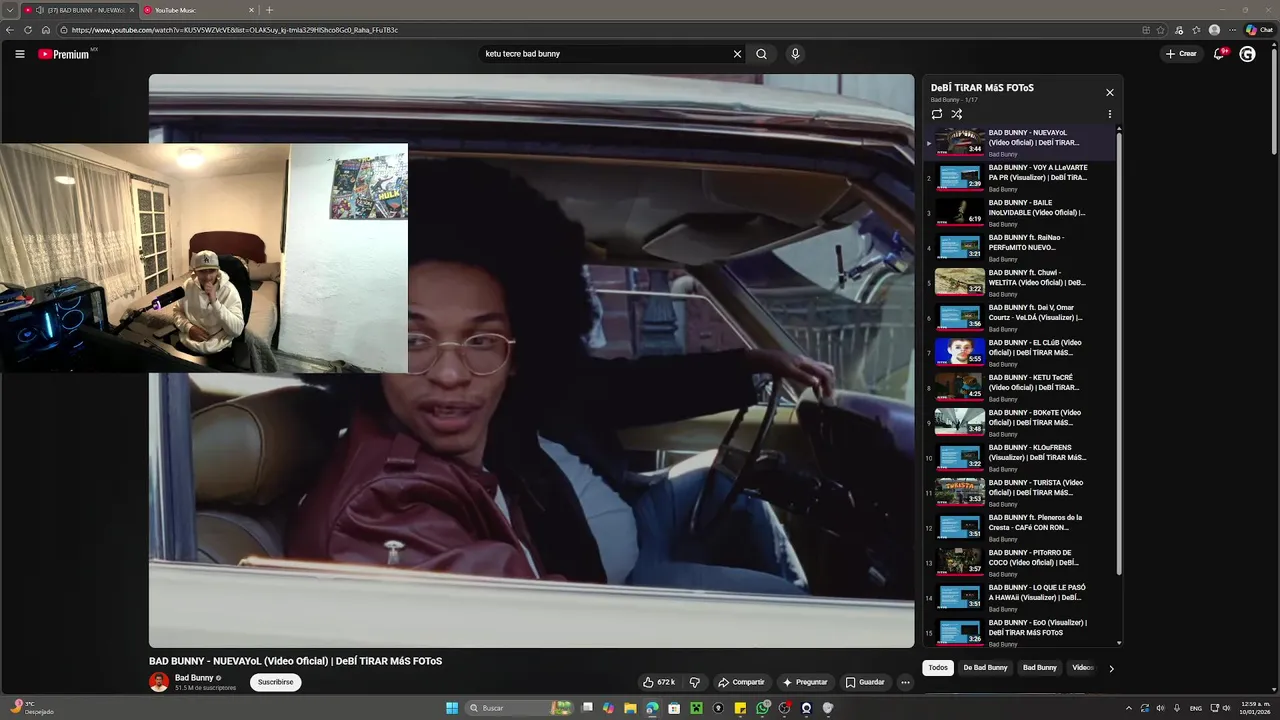Go back in the browser
The height and width of the screenshot is (720, 1280).
point(10,30)
